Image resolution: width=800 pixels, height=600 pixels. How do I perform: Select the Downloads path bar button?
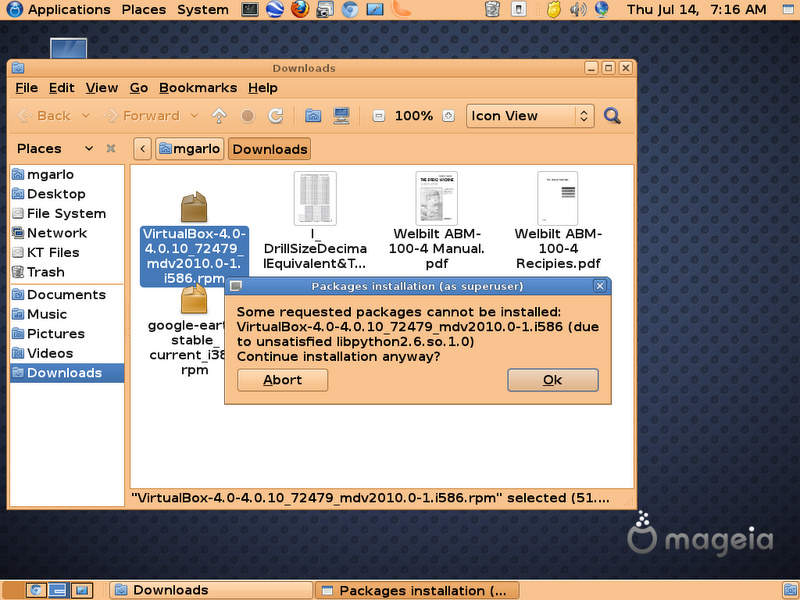tap(269, 149)
